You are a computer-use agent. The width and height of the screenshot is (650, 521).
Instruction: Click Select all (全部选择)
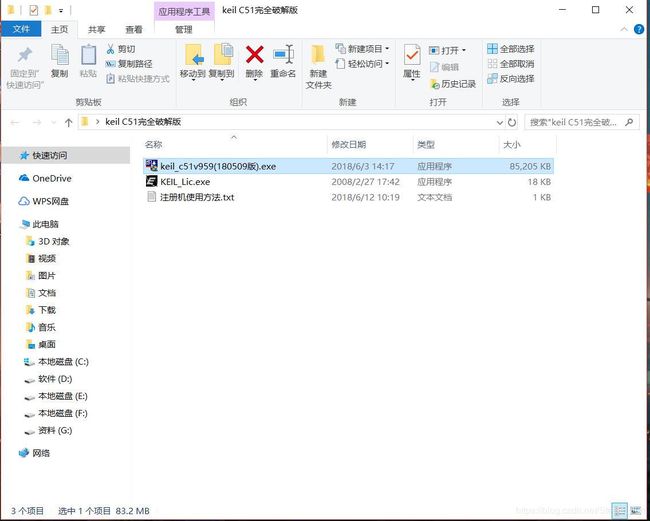[x=511, y=49]
